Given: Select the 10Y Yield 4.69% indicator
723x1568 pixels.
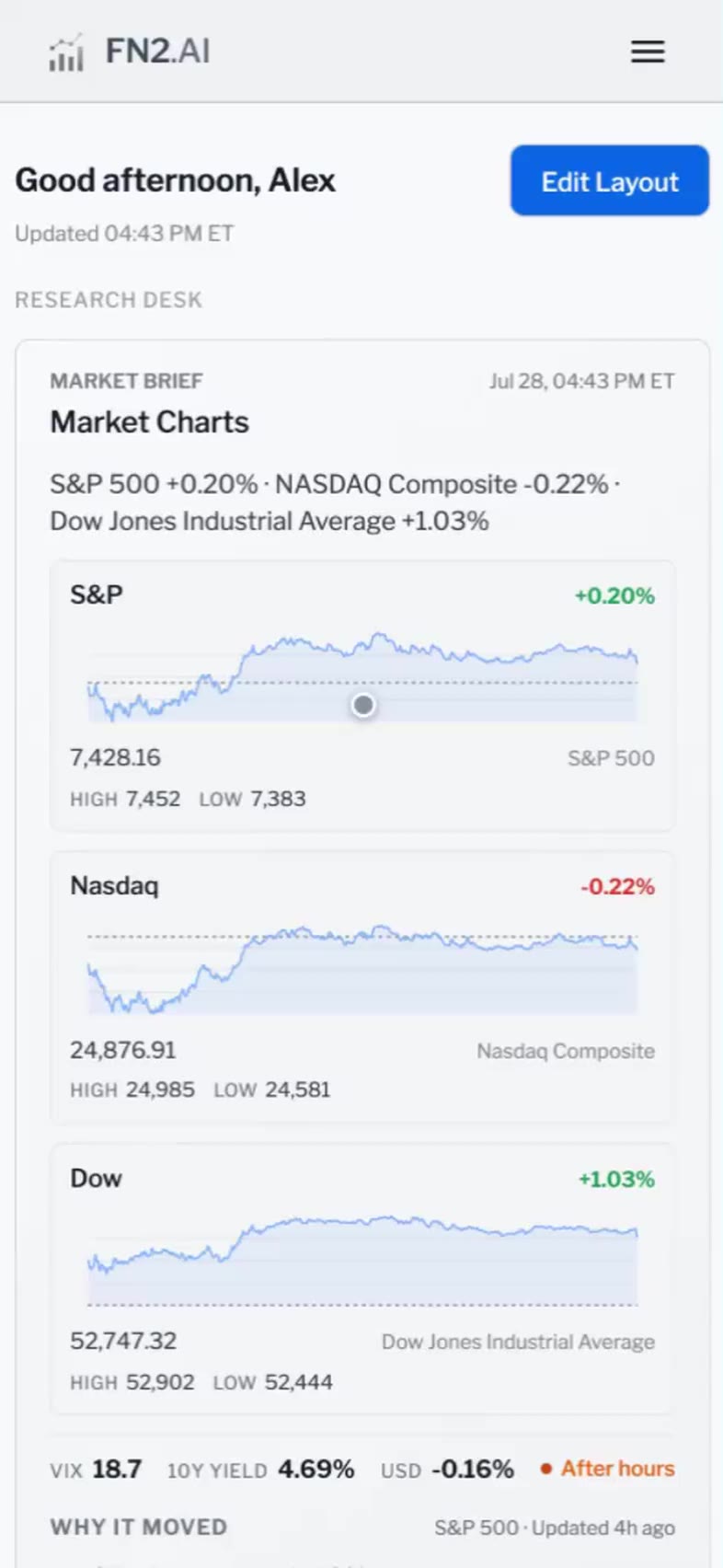Looking at the screenshot, I should click(x=260, y=1469).
